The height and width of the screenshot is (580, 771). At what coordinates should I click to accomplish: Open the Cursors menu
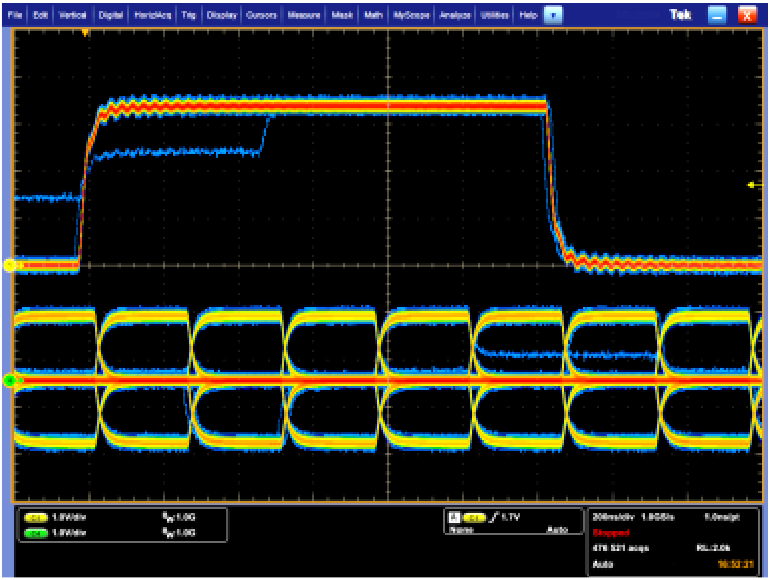coord(261,16)
